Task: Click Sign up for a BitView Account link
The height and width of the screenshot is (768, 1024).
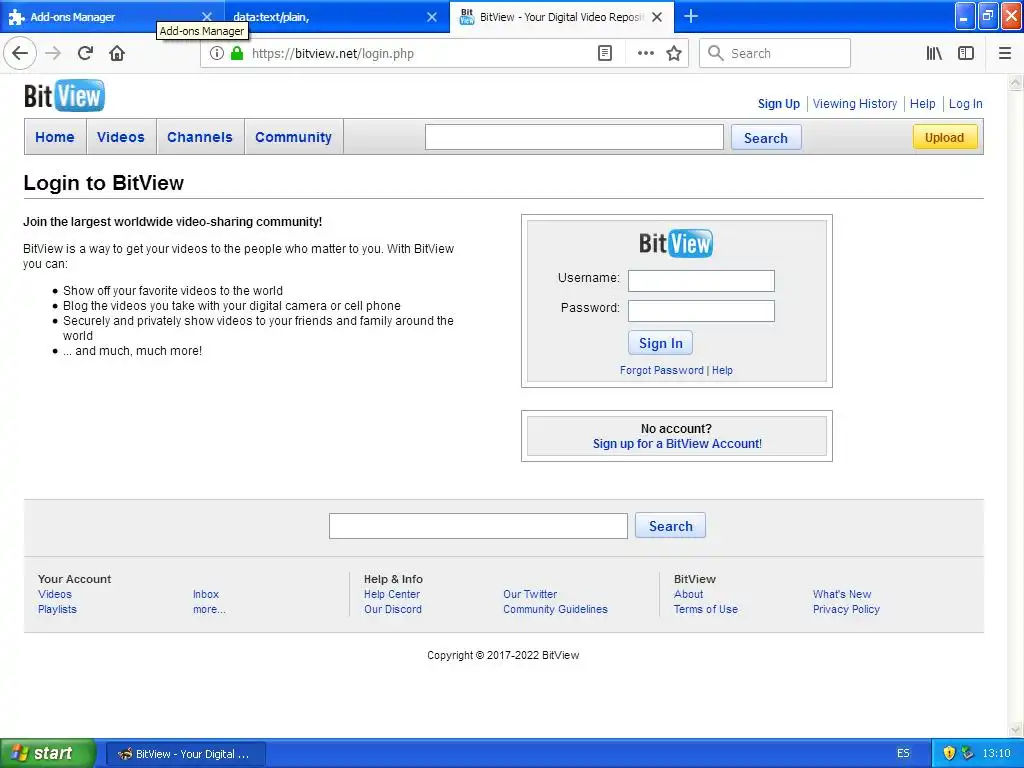Action: coord(677,444)
